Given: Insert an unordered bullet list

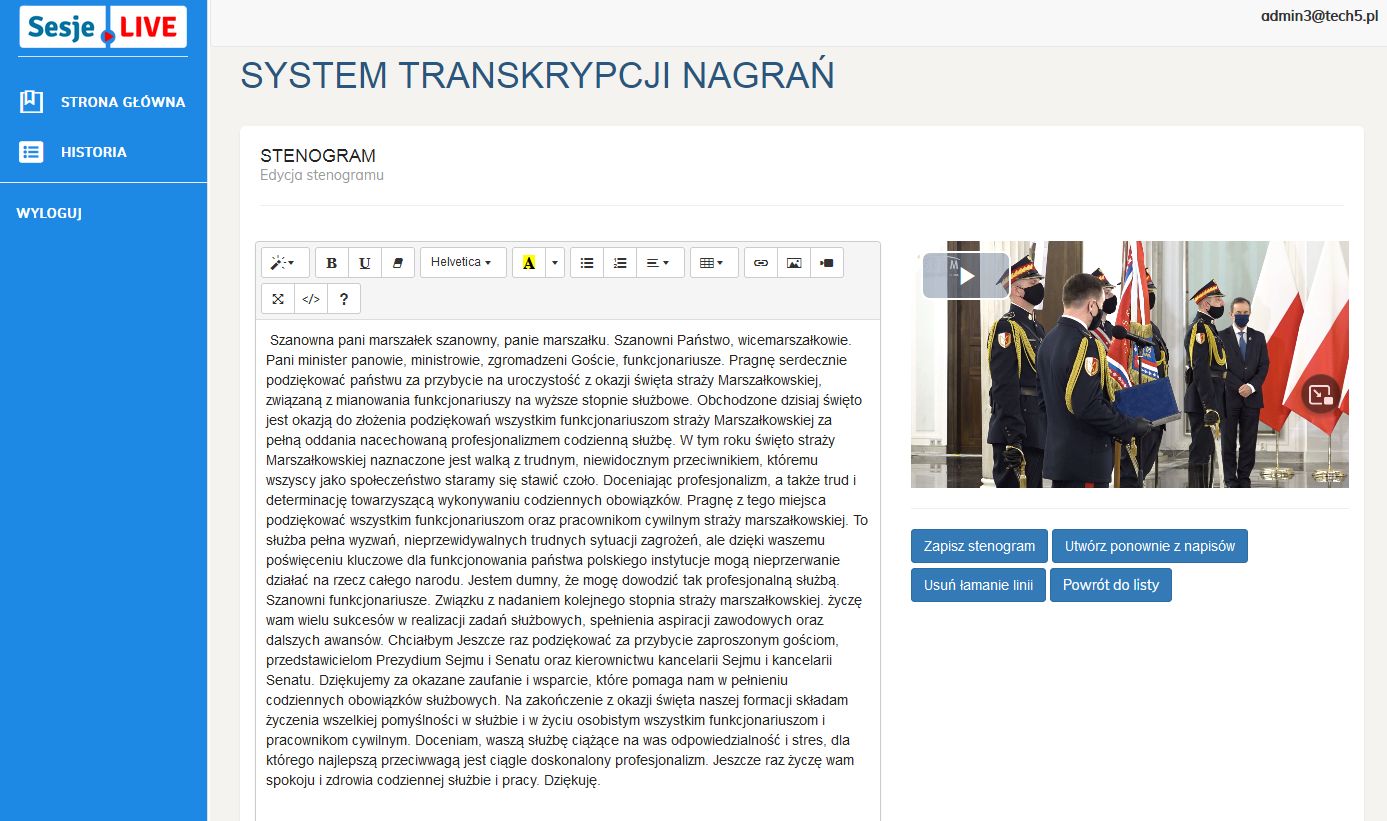Looking at the screenshot, I should tap(587, 263).
